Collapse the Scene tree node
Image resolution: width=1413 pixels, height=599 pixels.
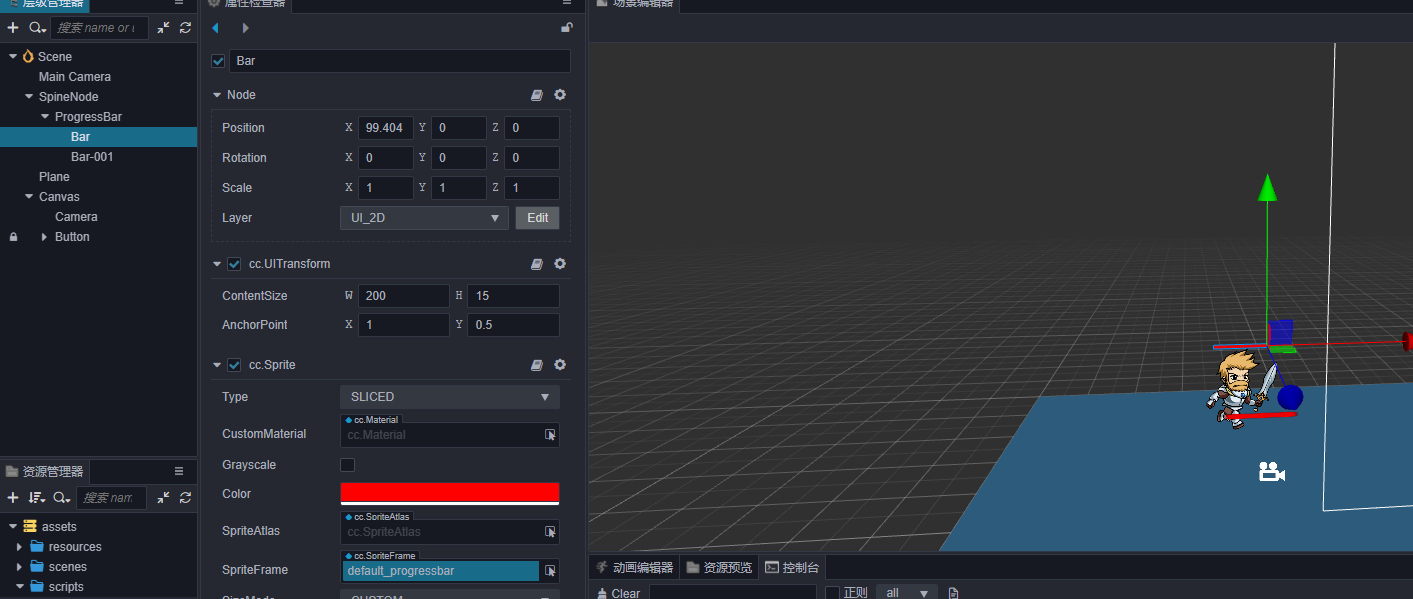(13, 57)
